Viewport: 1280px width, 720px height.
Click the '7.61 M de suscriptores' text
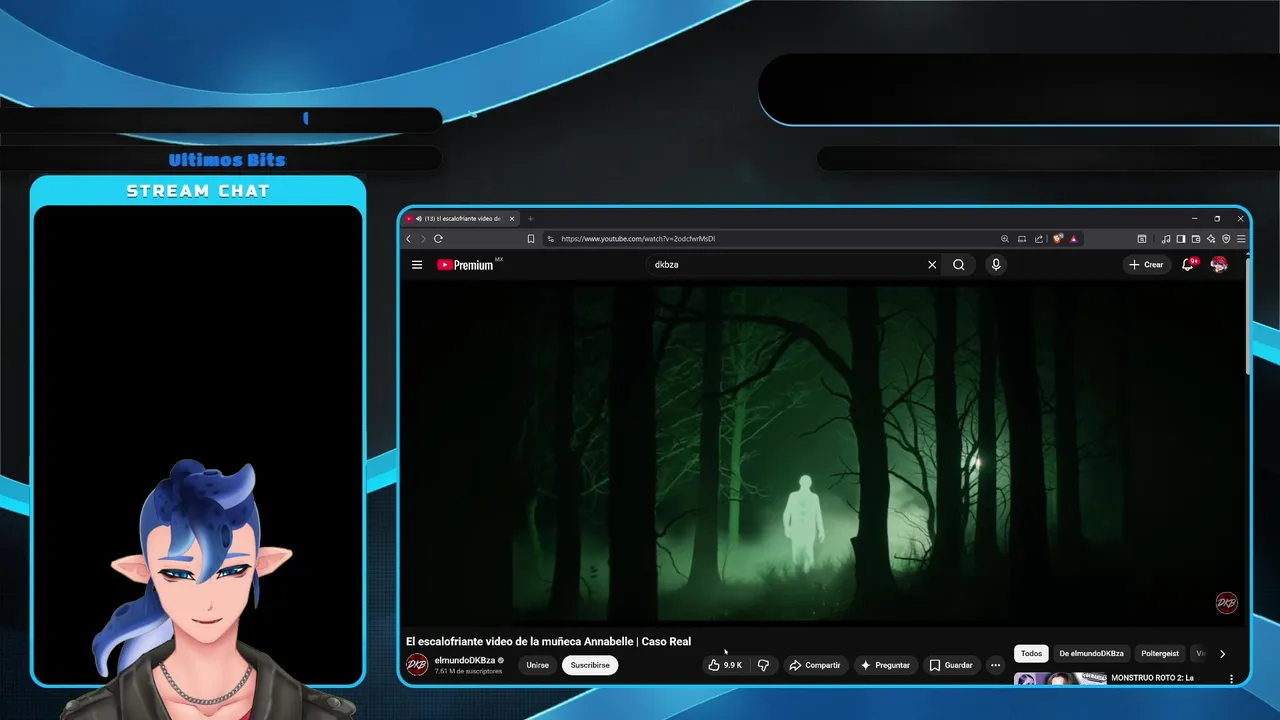pyautogui.click(x=468, y=671)
